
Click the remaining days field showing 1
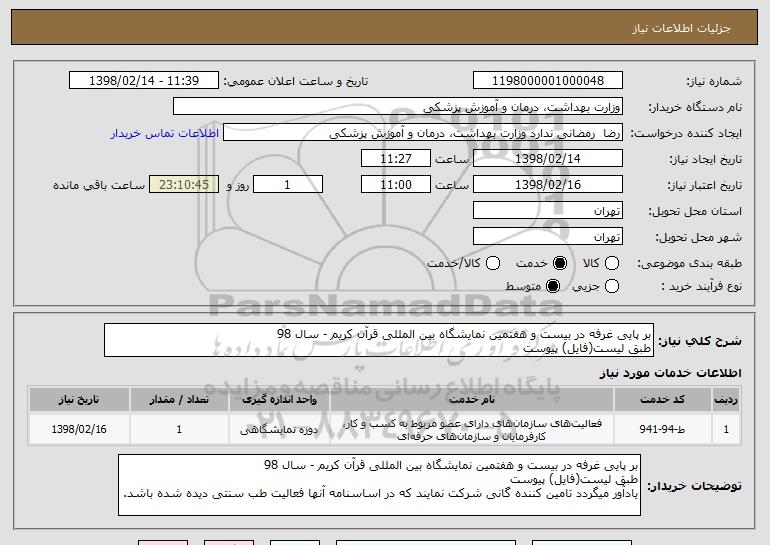[x=288, y=185]
